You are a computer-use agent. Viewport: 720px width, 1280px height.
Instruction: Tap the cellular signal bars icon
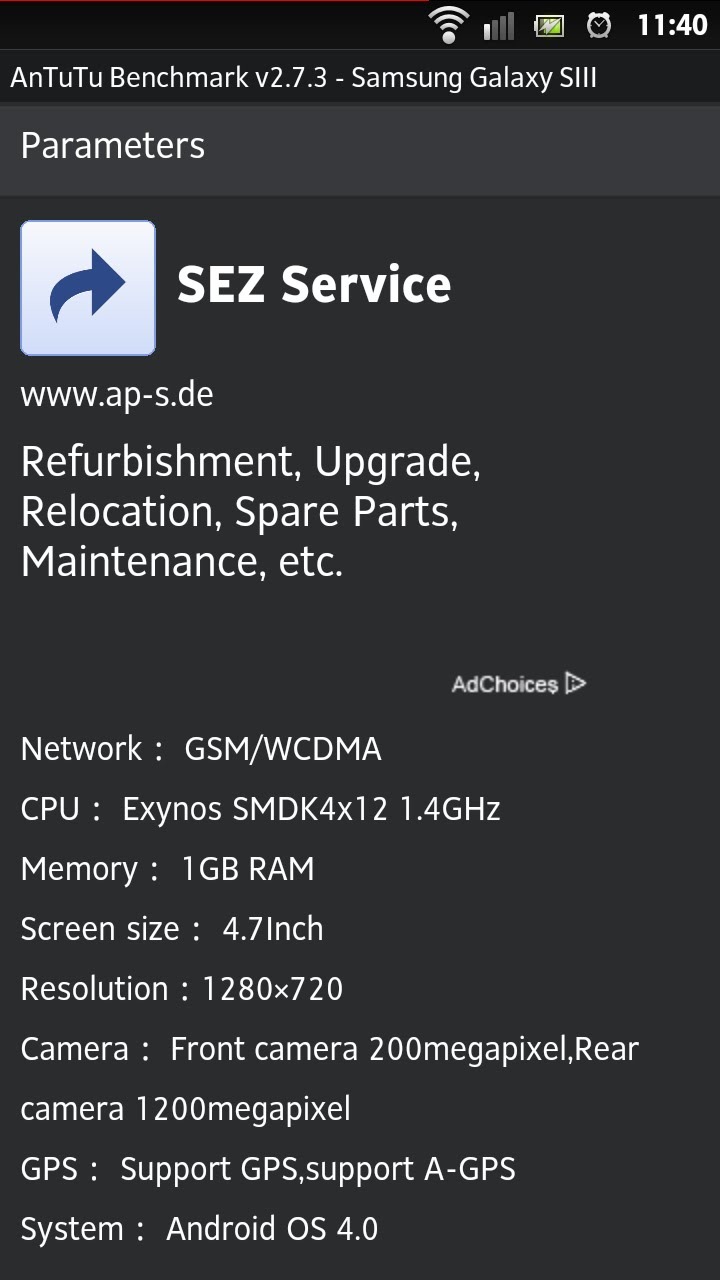[x=498, y=25]
